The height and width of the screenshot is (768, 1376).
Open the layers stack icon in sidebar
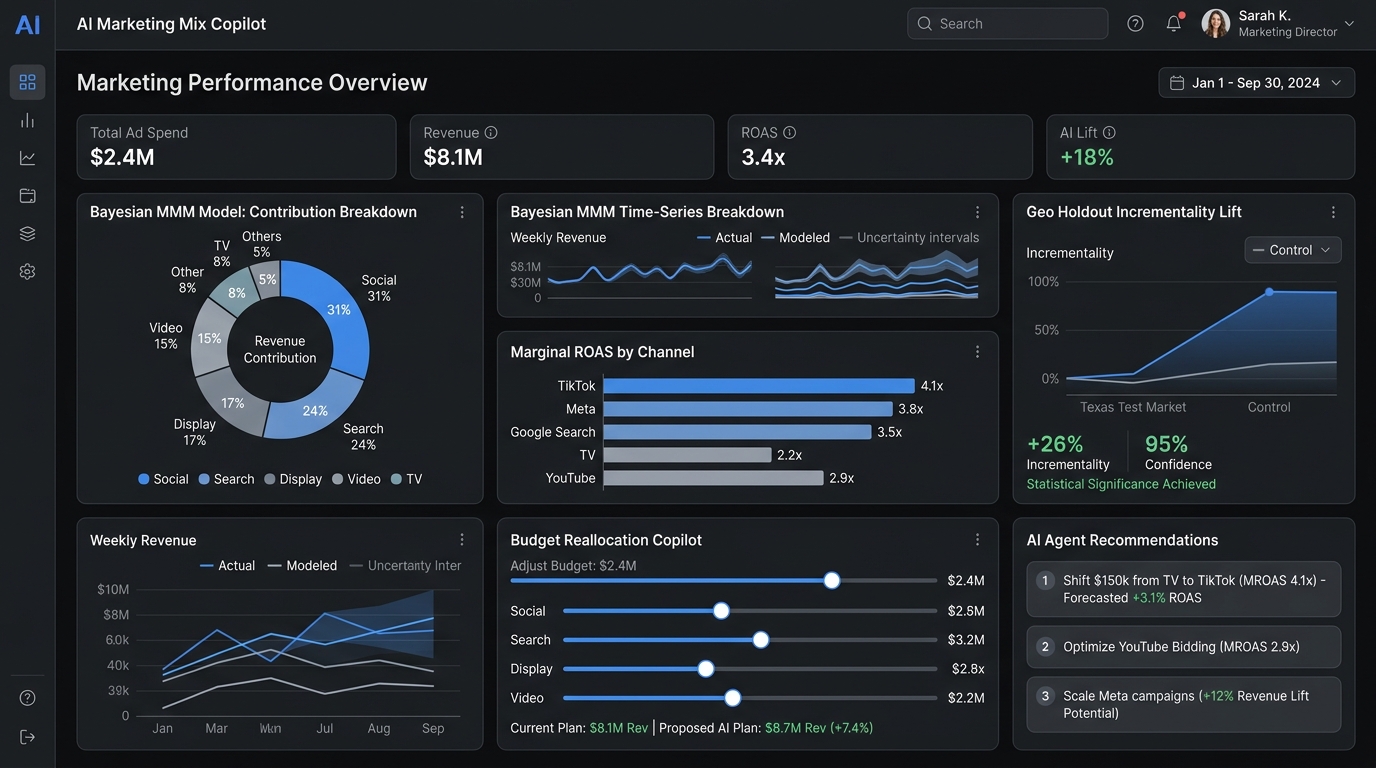[27, 233]
